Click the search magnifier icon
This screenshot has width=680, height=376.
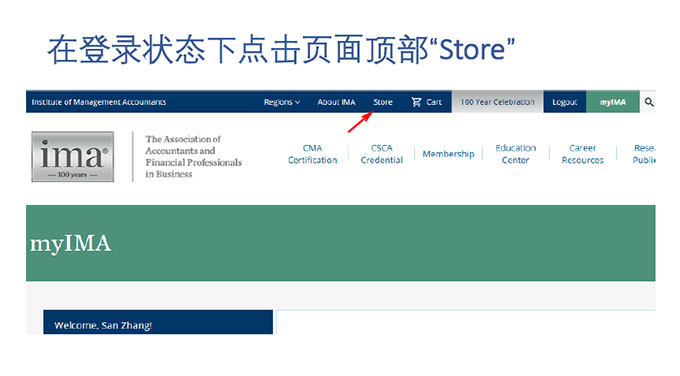pos(648,102)
